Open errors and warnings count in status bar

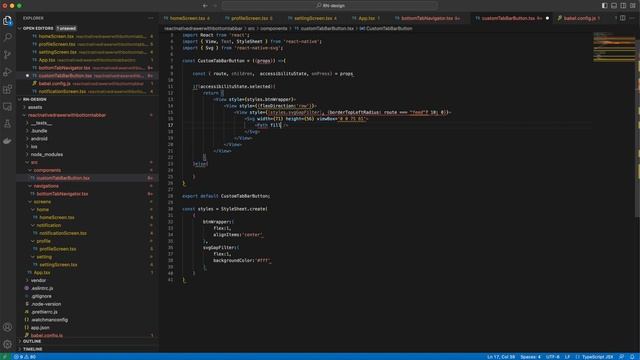25,357
